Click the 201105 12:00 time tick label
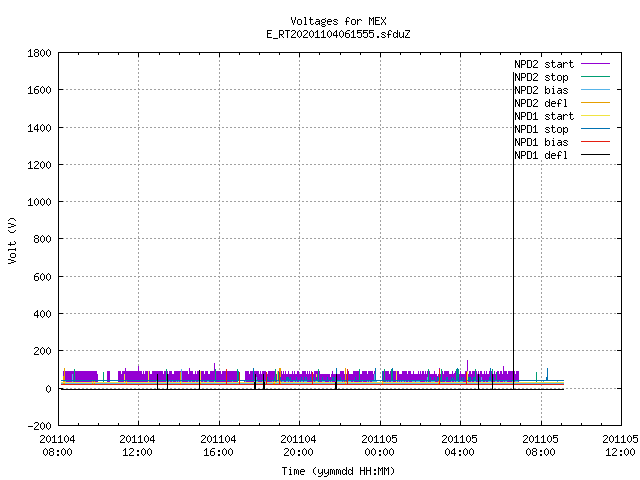Viewport: 640px width, 480px height. 620,446
